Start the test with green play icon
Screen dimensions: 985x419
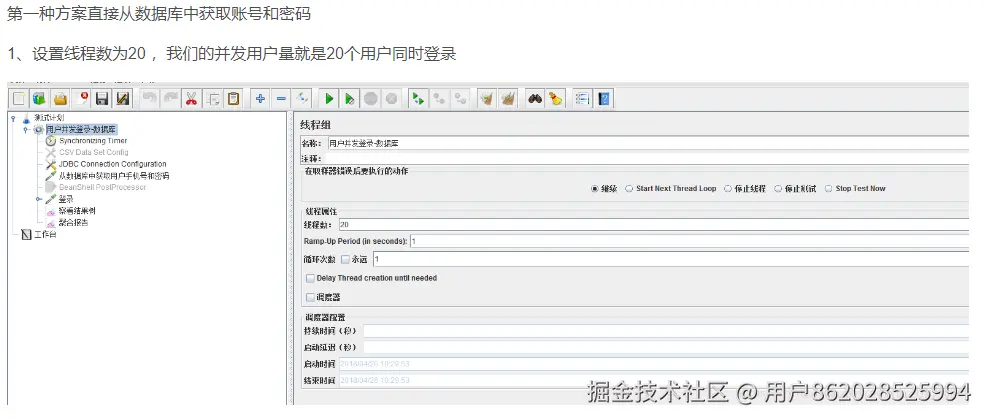tap(329, 99)
